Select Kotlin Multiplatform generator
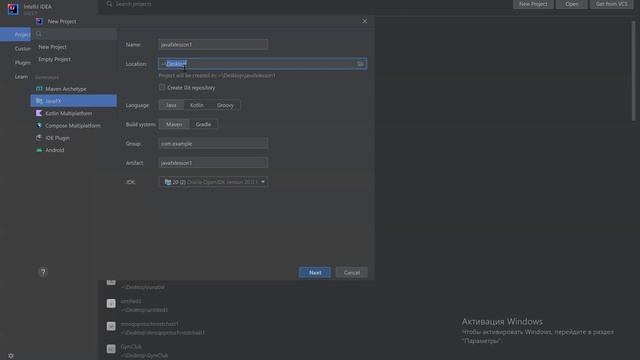 (73, 113)
